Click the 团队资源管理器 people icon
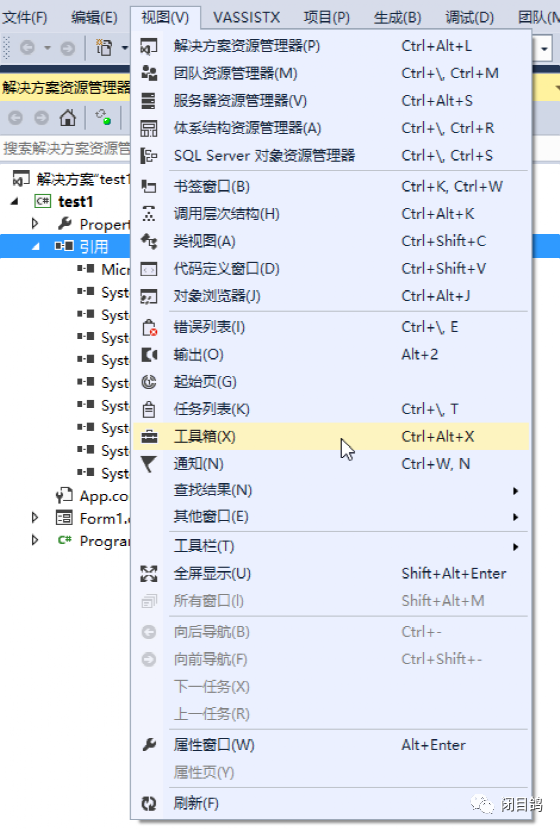The width and height of the screenshot is (560, 830). (149, 73)
